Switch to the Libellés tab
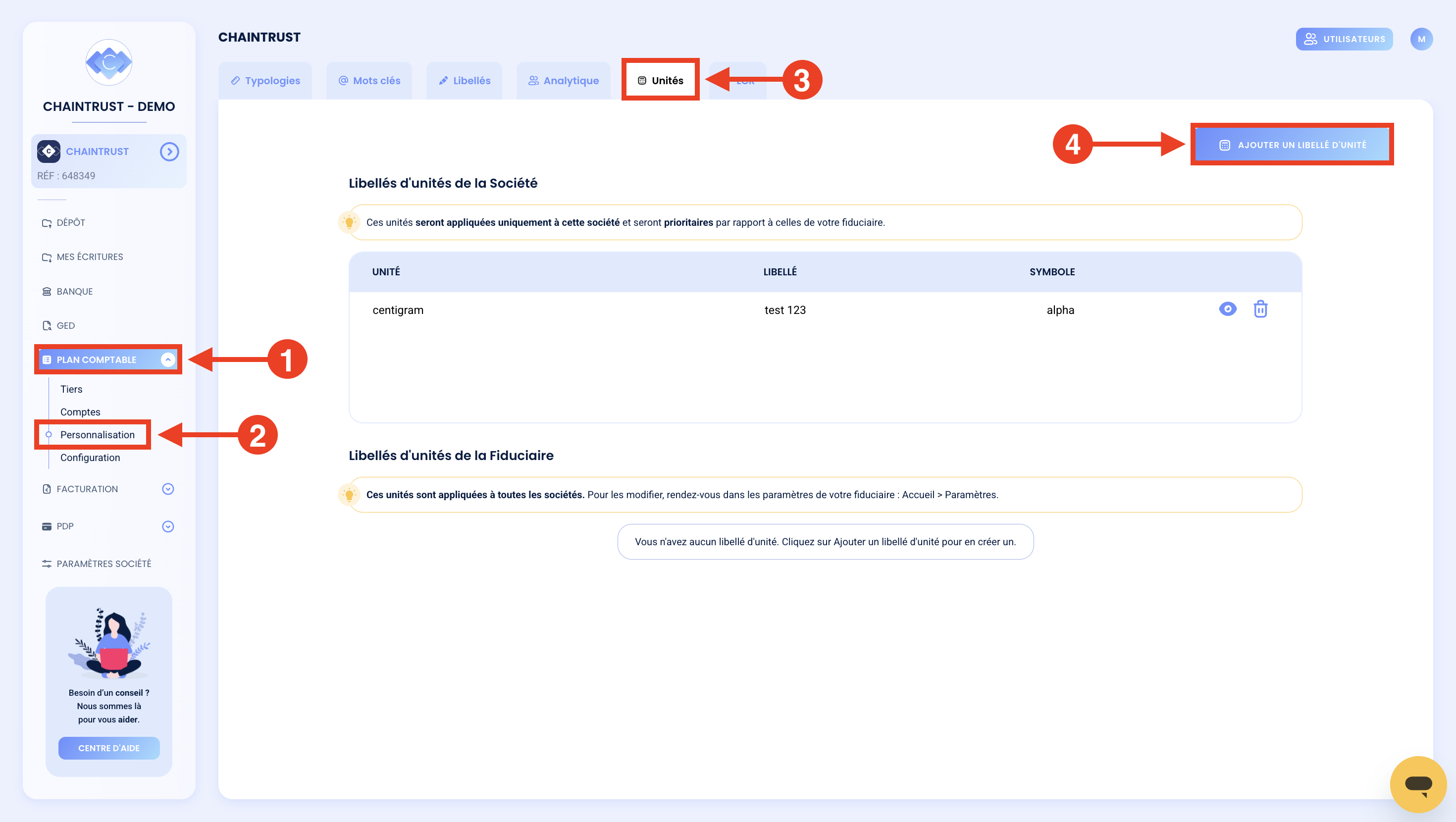Viewport: 1456px width, 822px height. tap(464, 80)
